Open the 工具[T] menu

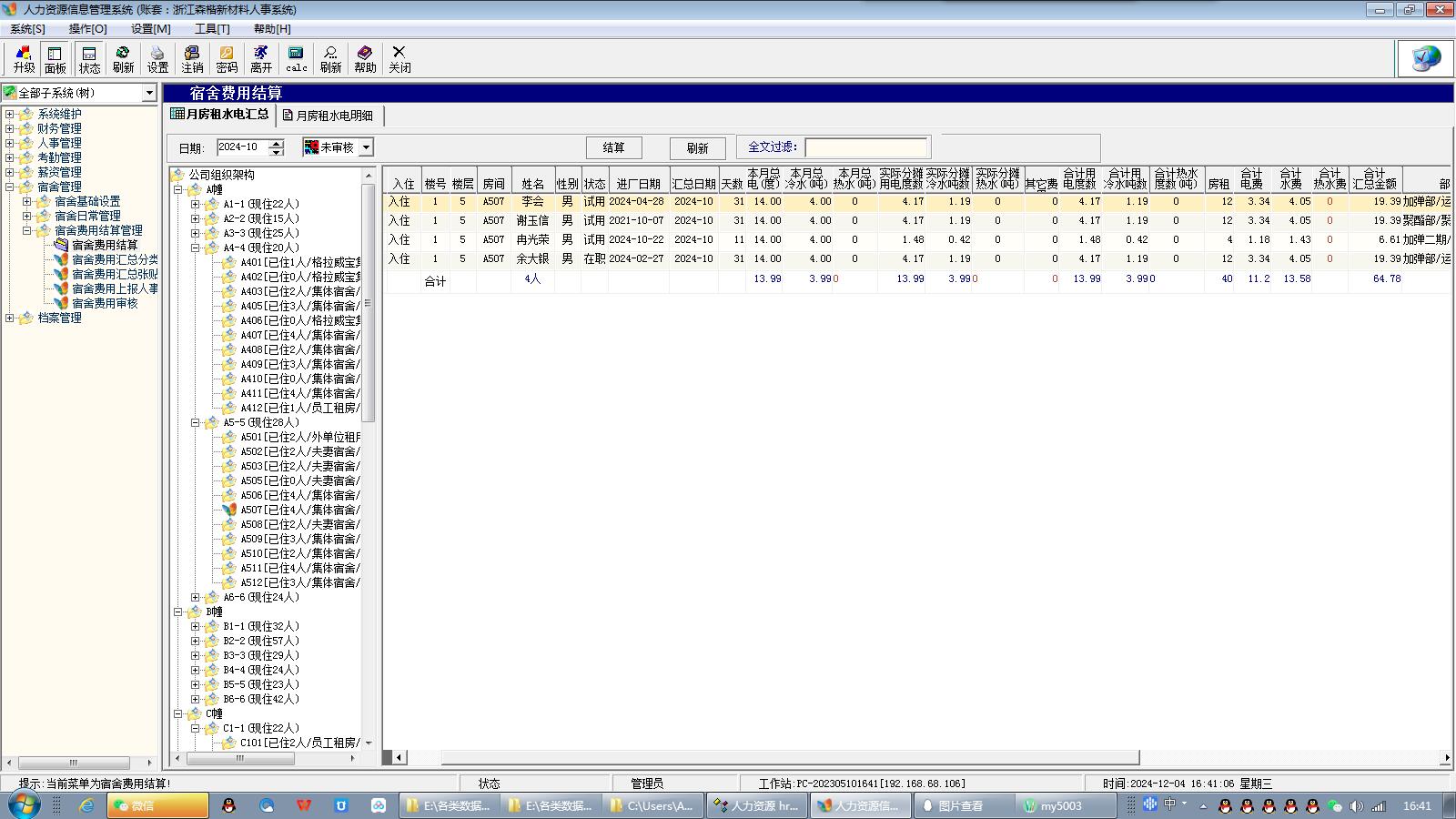click(x=211, y=28)
